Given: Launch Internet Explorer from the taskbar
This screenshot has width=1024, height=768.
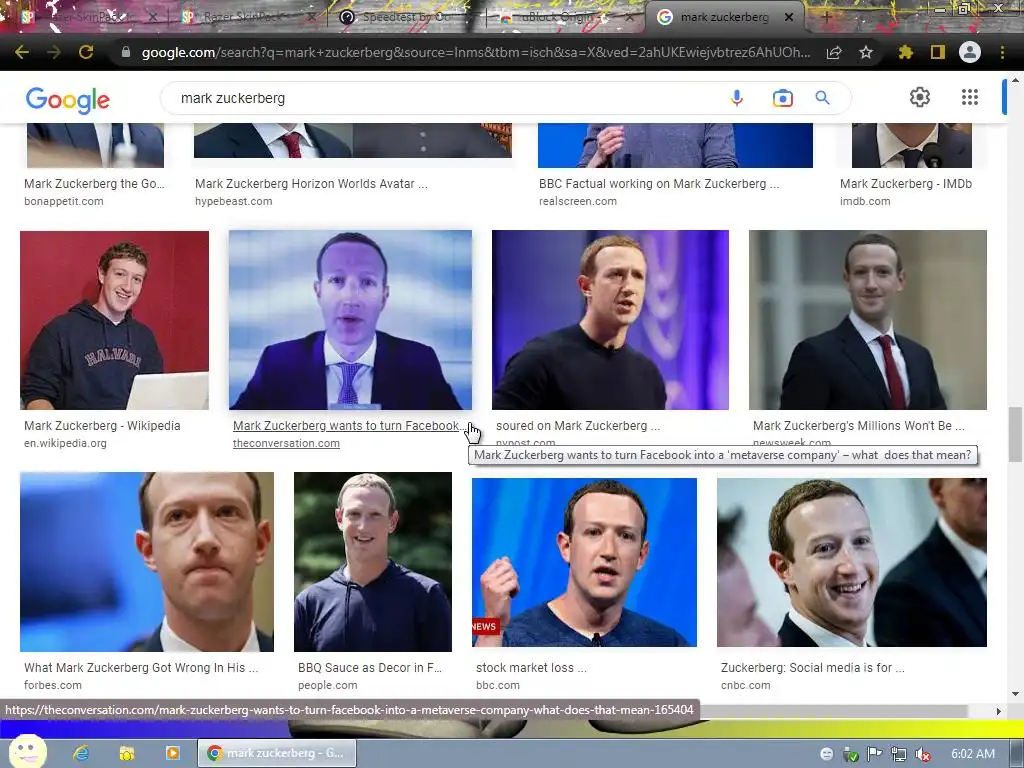Looking at the screenshot, I should pos(81,753).
